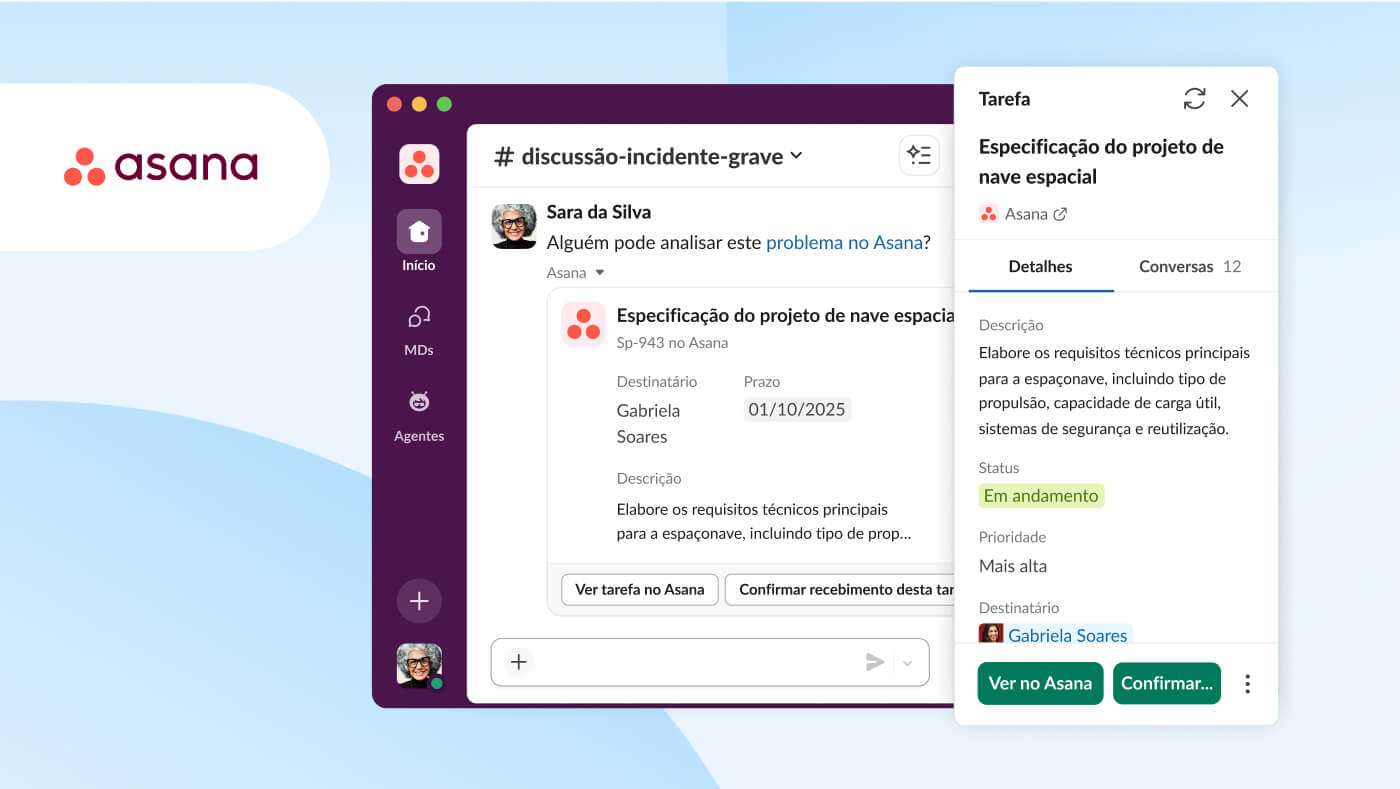Open the user profile avatar in sidebar
1400x789 pixels.
pos(419,665)
